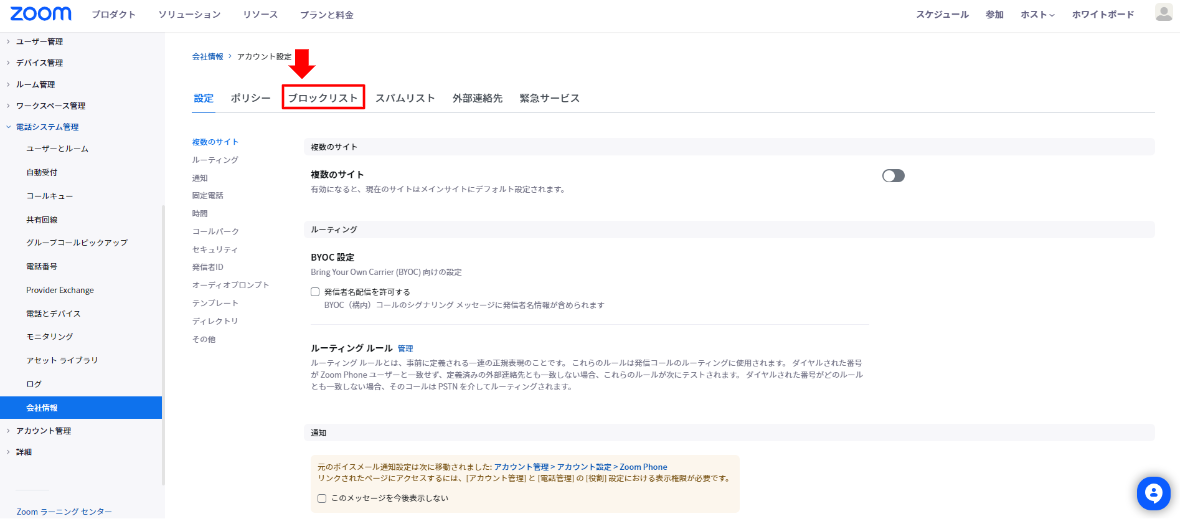
Task: Open プランと料金 in top navigation
Action: [326, 15]
